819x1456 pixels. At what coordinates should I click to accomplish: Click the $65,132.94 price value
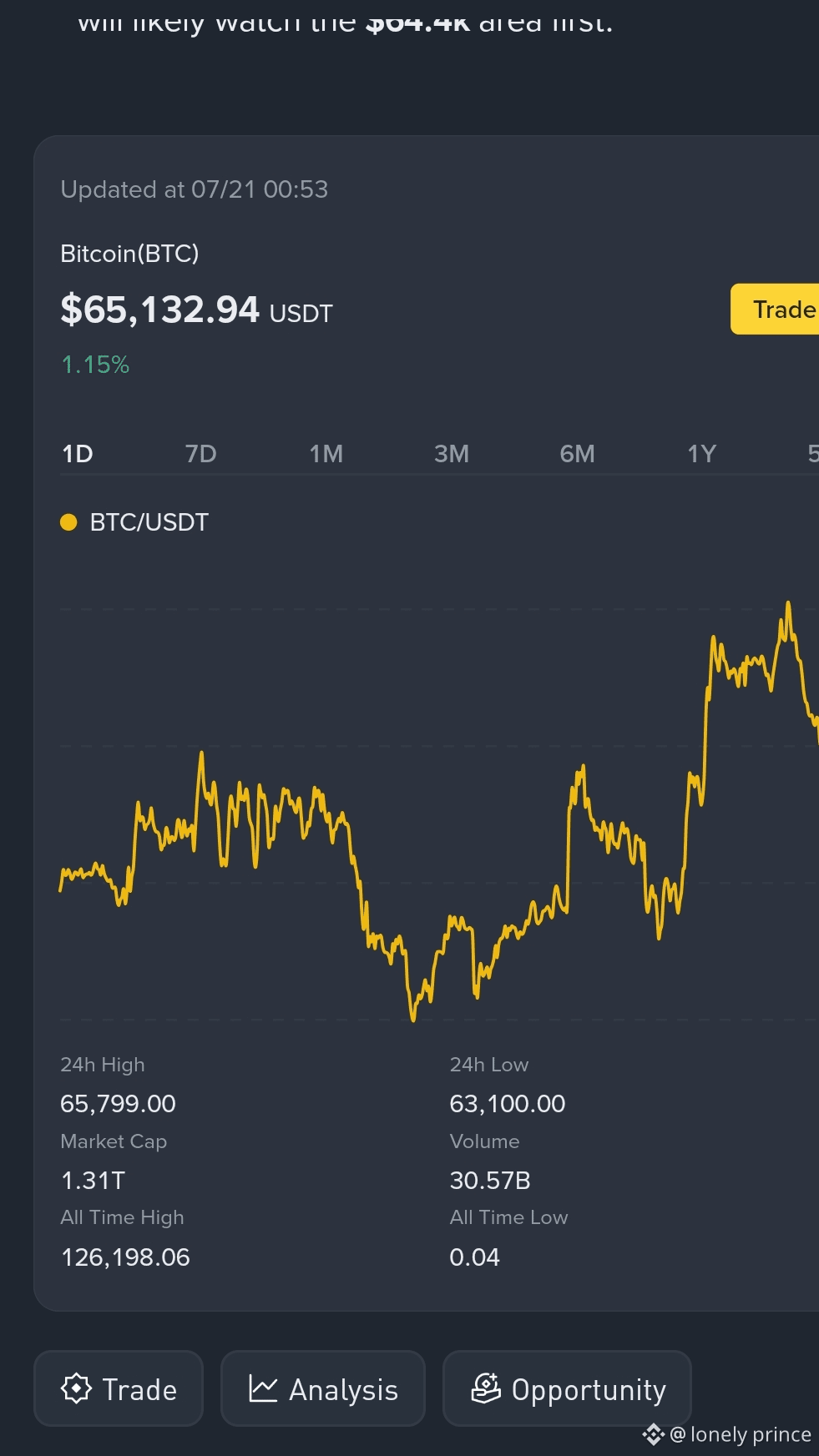[159, 310]
